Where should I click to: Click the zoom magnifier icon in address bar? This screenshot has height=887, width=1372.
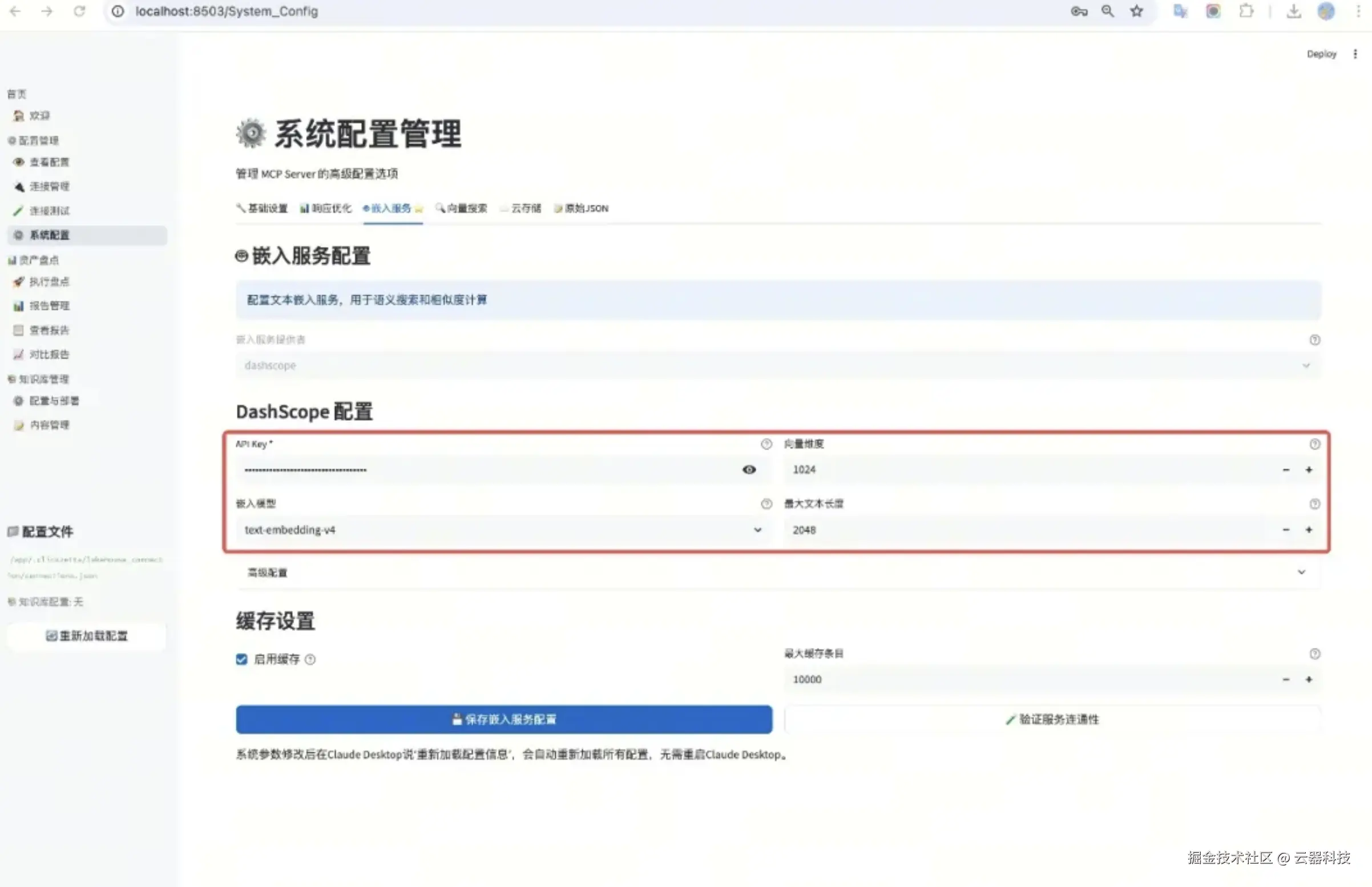click(1107, 11)
